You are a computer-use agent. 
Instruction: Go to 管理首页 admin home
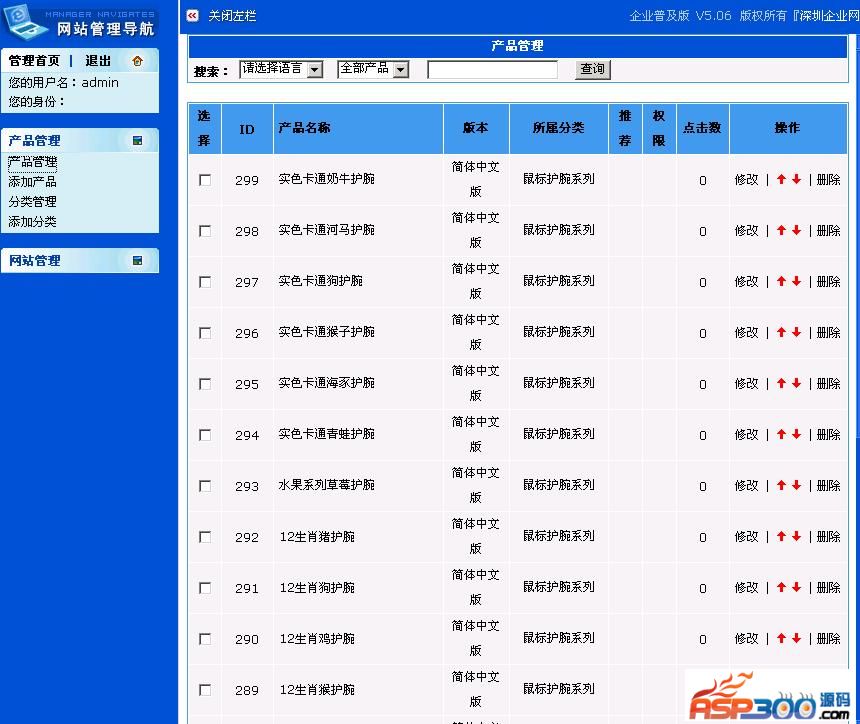[x=34, y=61]
